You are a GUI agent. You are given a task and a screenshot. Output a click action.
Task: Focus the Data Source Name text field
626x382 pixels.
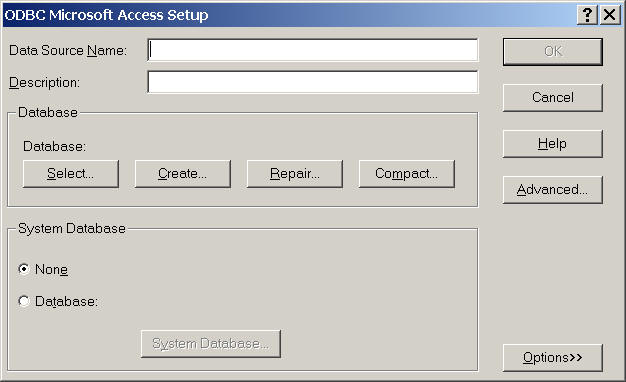pos(313,50)
